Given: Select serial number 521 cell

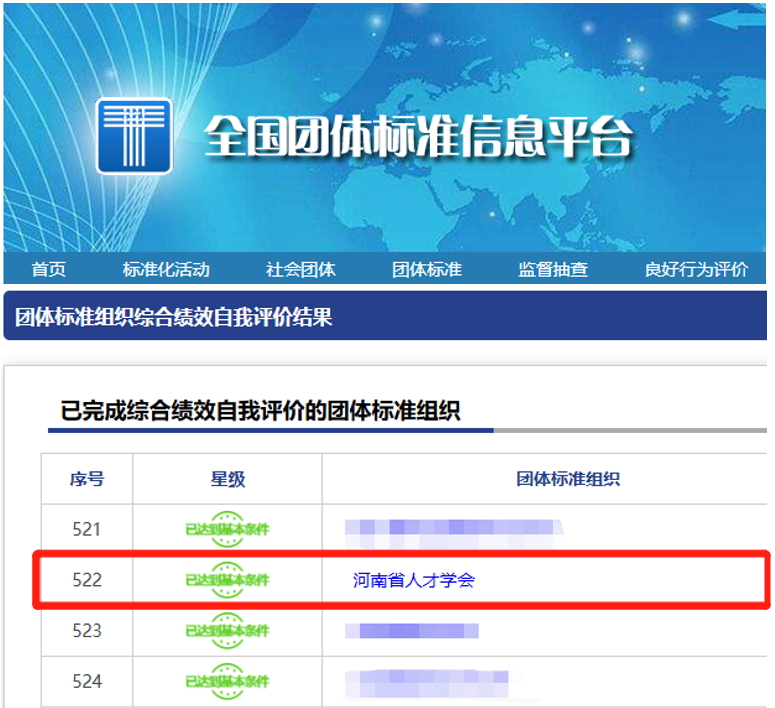Looking at the screenshot, I should (x=87, y=530).
